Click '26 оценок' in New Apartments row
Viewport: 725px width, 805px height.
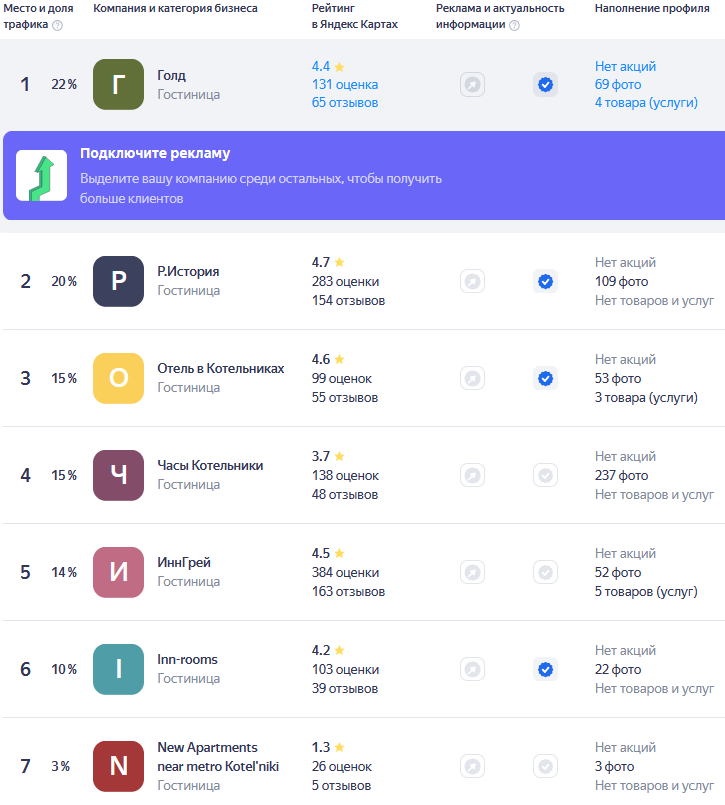pyautogui.click(x=342, y=767)
